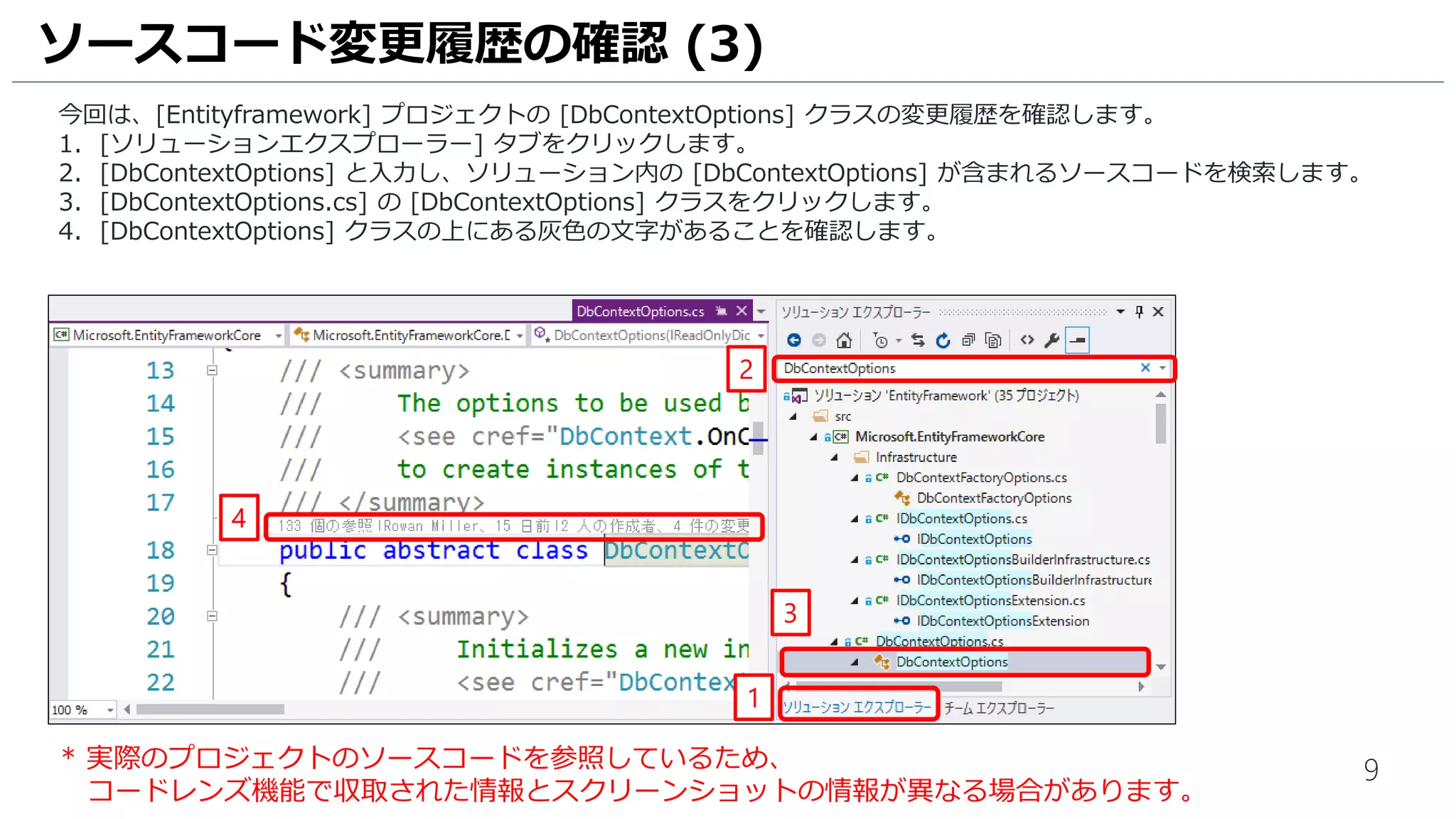The height and width of the screenshot is (819, 1456).
Task: Select the DbContextFactoryOptions class item
Action: pos(994,498)
